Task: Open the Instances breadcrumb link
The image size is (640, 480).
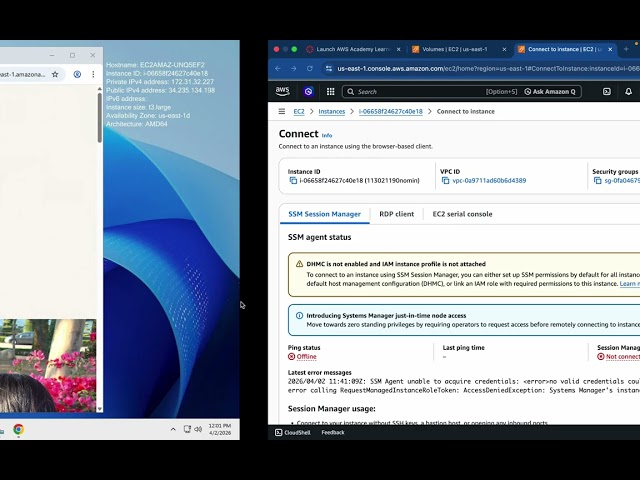Action: click(331, 111)
